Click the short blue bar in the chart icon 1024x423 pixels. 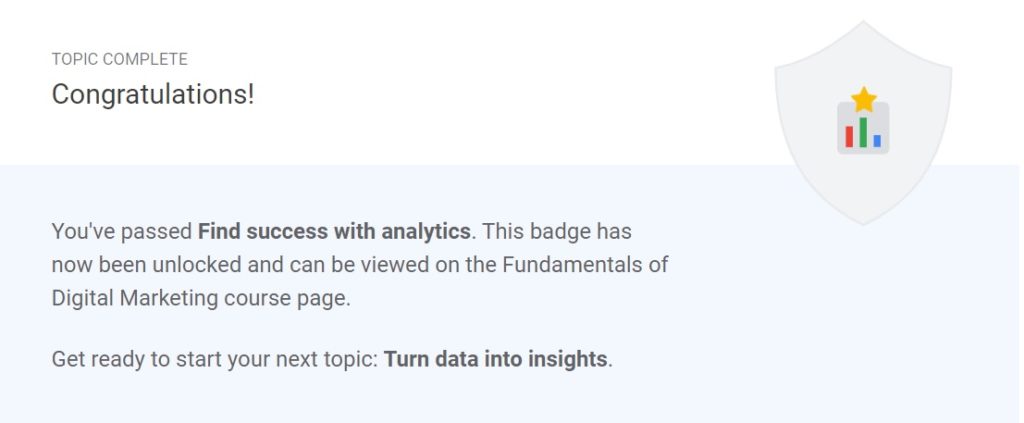(x=877, y=140)
